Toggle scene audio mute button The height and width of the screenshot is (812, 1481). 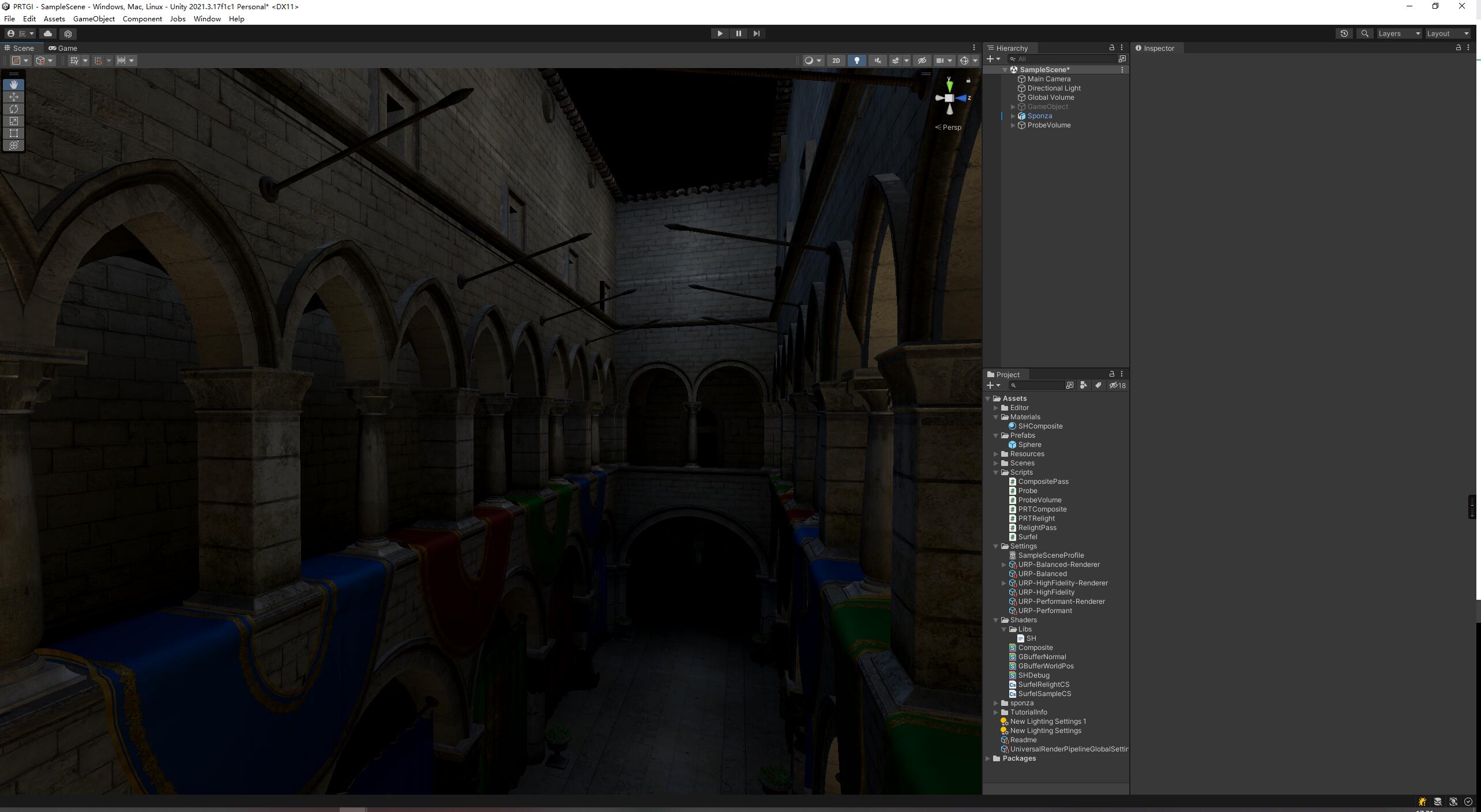(x=878, y=61)
